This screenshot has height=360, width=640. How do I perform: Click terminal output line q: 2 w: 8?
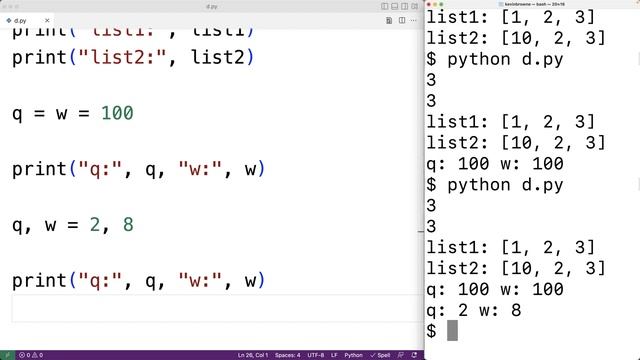(x=473, y=310)
